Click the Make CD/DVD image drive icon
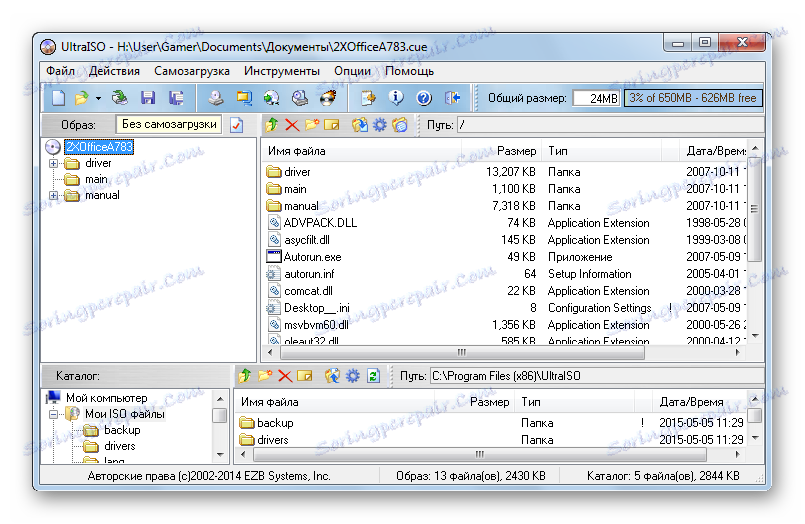 tap(216, 98)
